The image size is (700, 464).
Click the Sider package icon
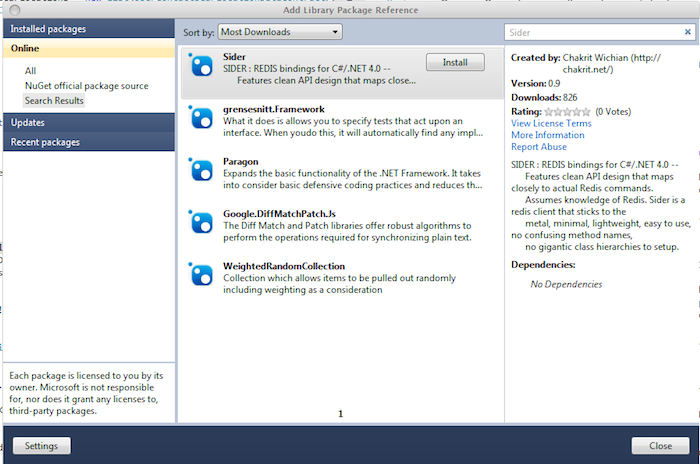point(201,66)
